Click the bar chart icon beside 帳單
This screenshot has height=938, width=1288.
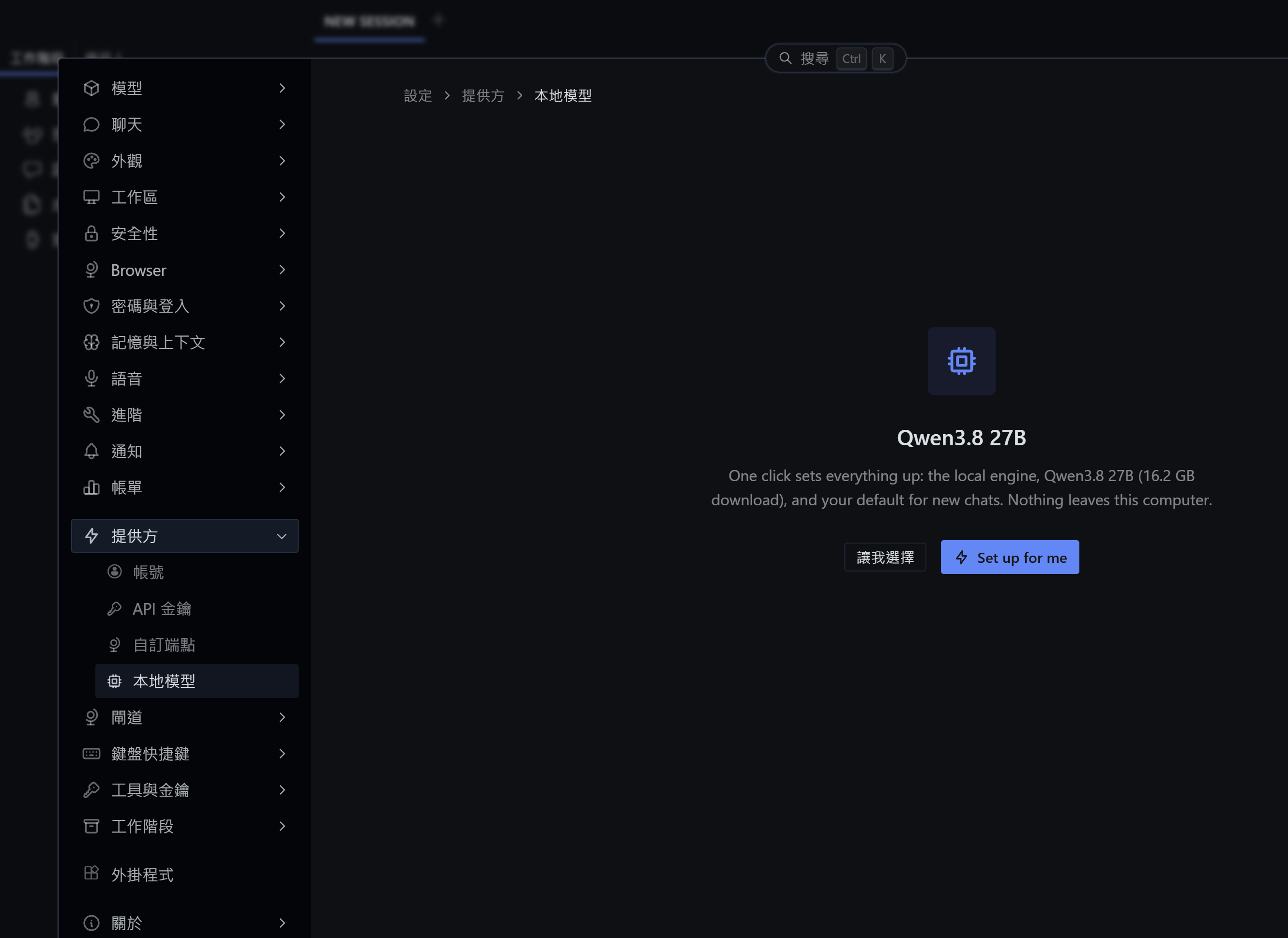point(91,488)
